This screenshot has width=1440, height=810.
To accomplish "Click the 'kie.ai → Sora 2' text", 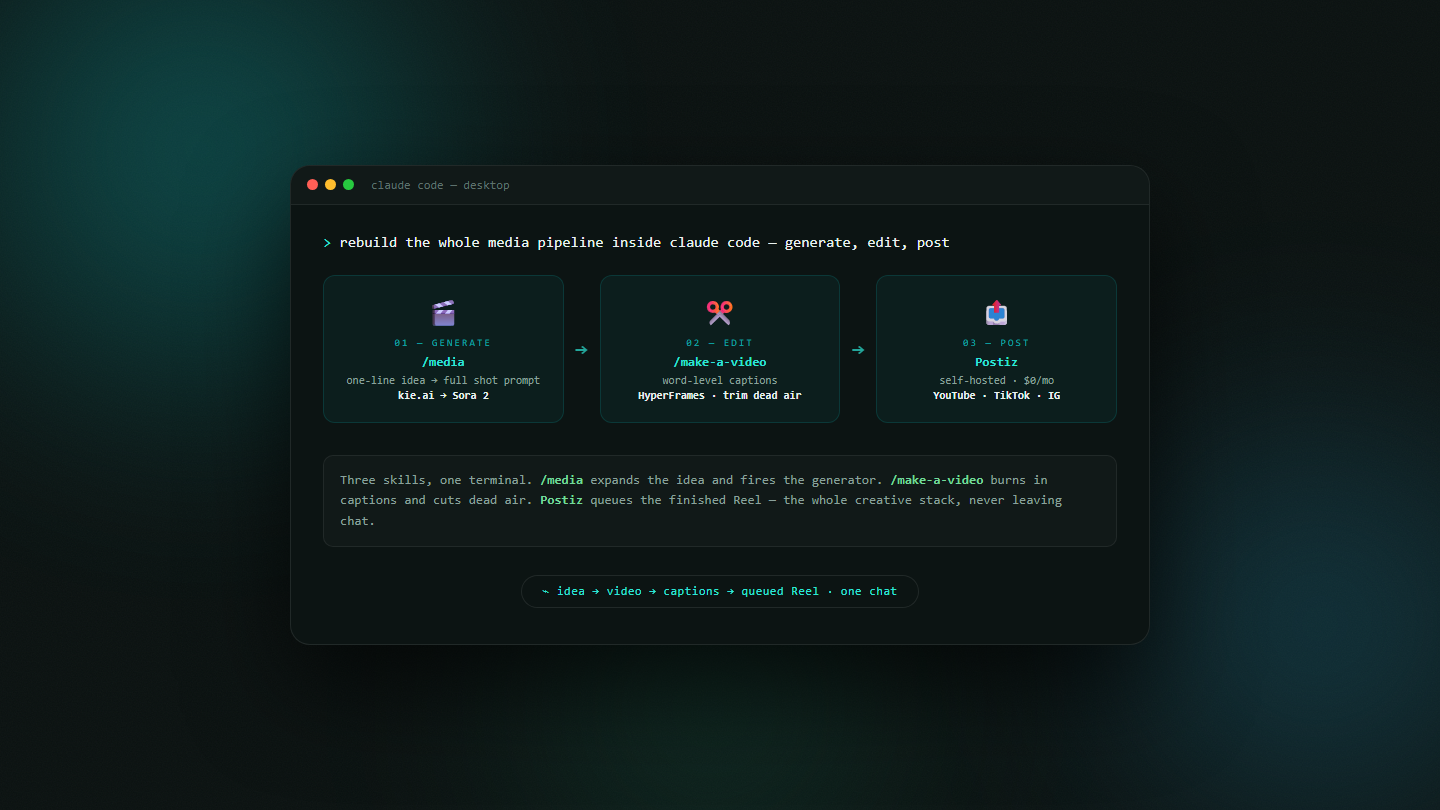I will [443, 396].
